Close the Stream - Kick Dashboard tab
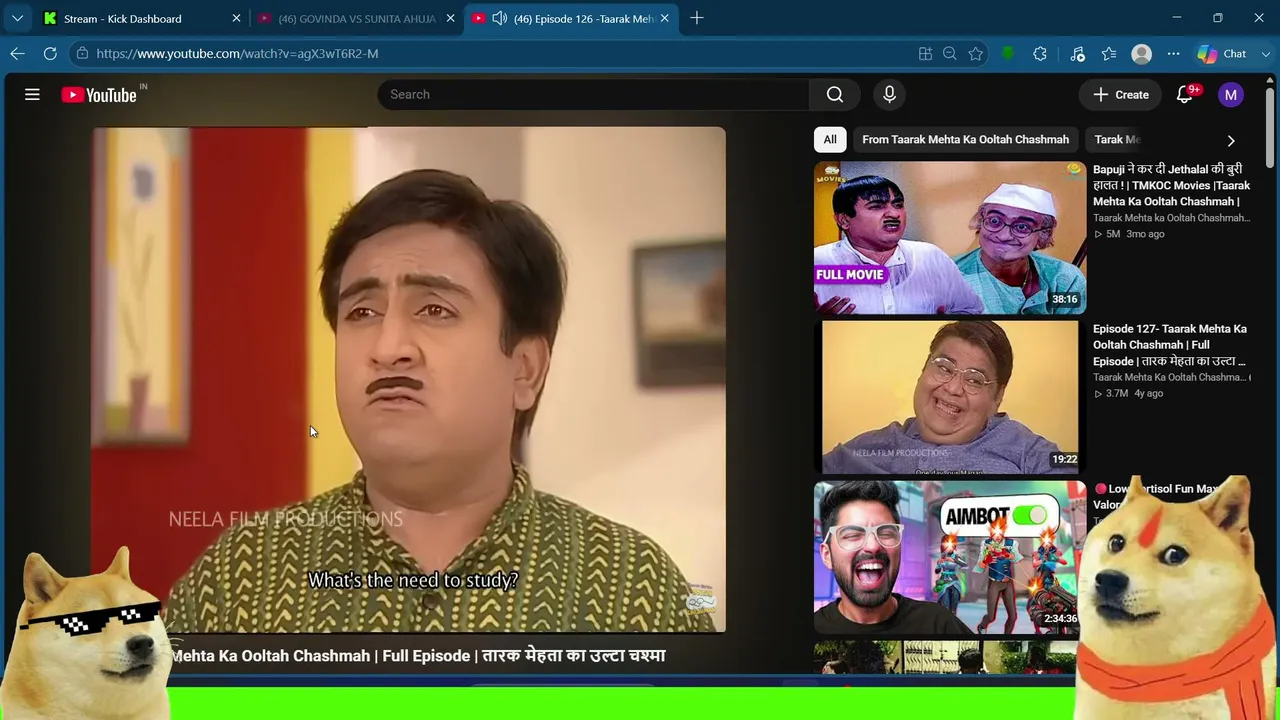 (x=236, y=18)
